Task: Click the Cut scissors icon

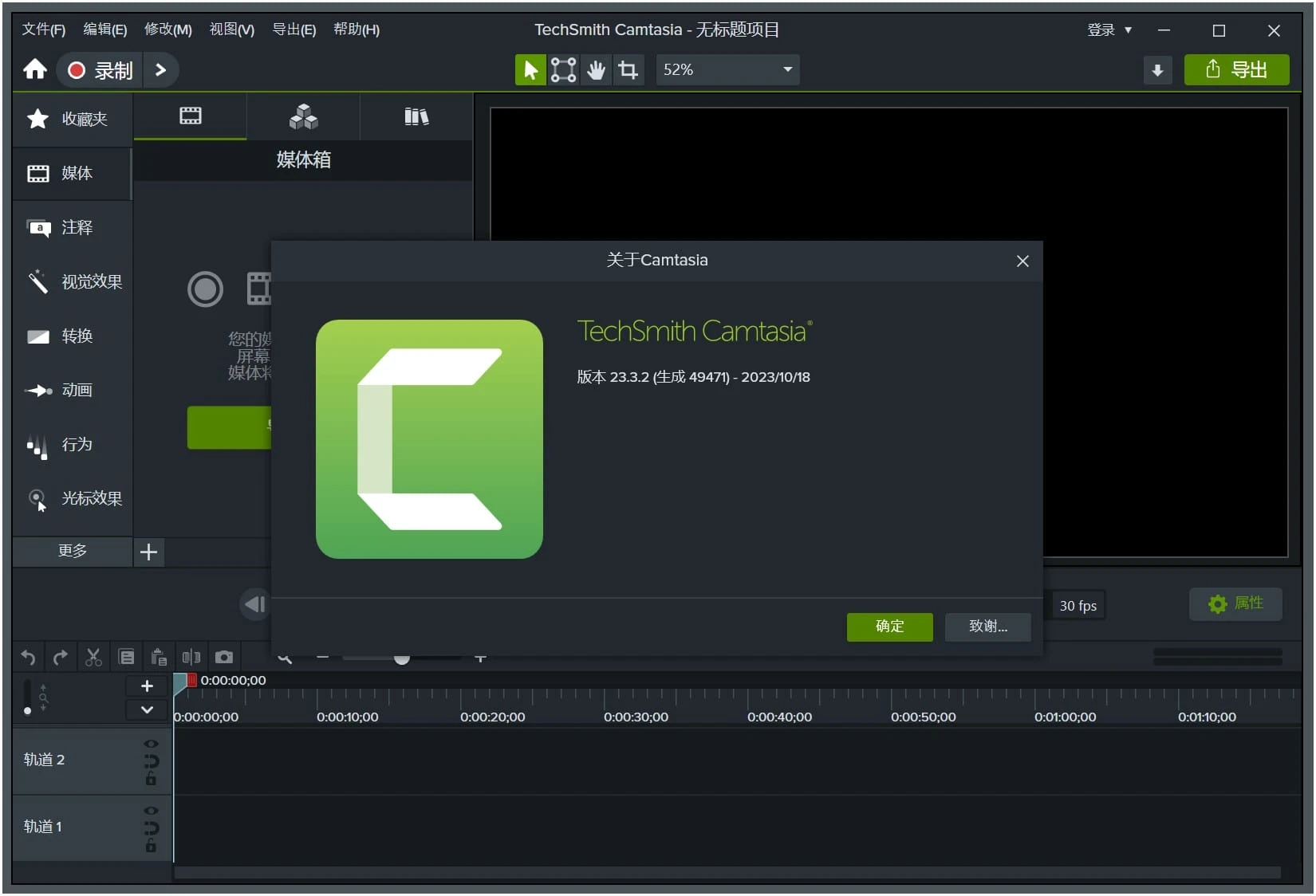Action: [93, 658]
